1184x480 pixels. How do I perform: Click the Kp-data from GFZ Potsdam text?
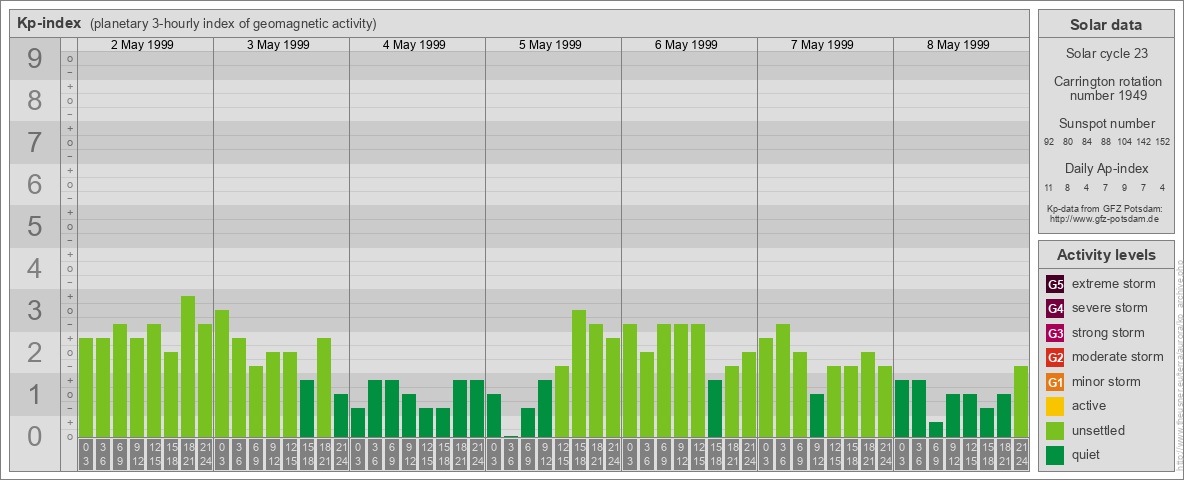tap(1105, 208)
